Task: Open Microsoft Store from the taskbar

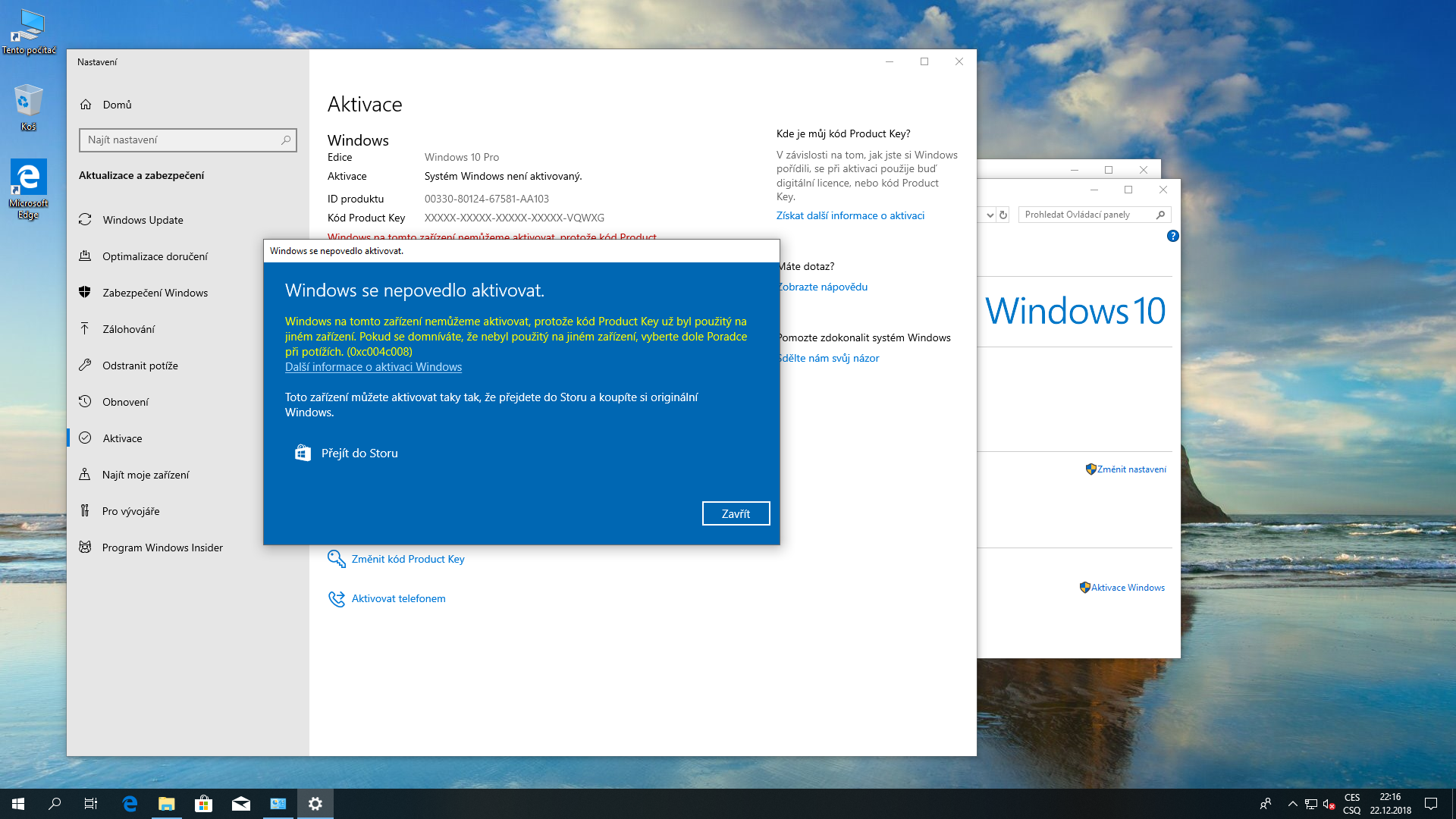Action: [x=203, y=804]
